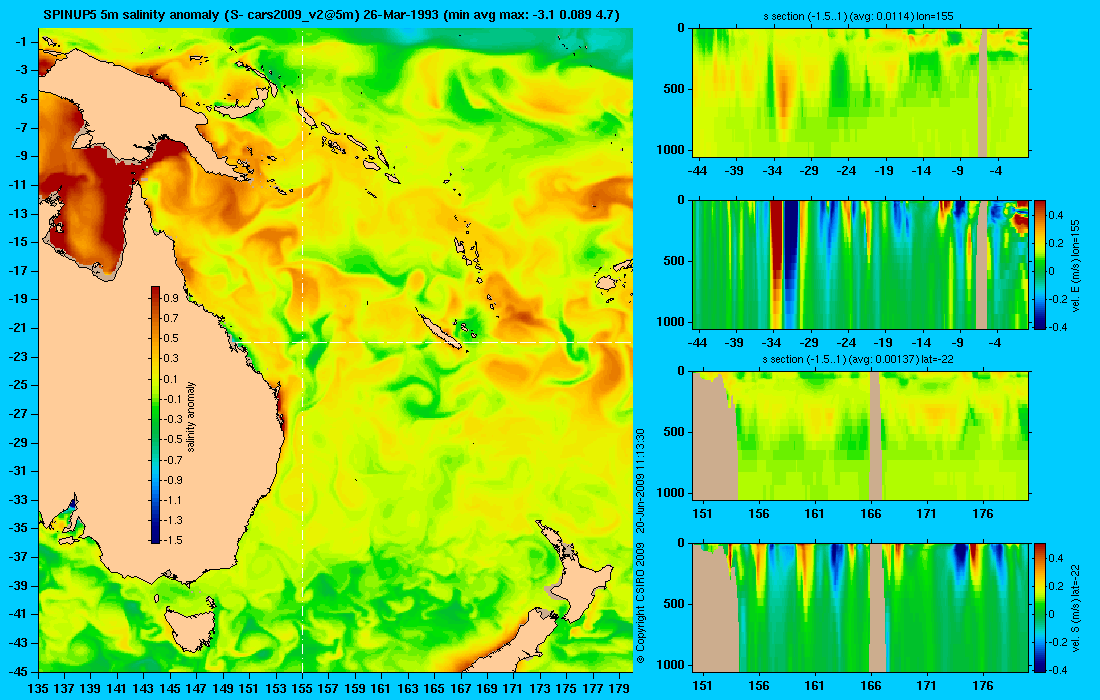Open the salinity section plot at lon=155
Image resolution: width=1100 pixels, height=700 pixels.
tap(861, 93)
